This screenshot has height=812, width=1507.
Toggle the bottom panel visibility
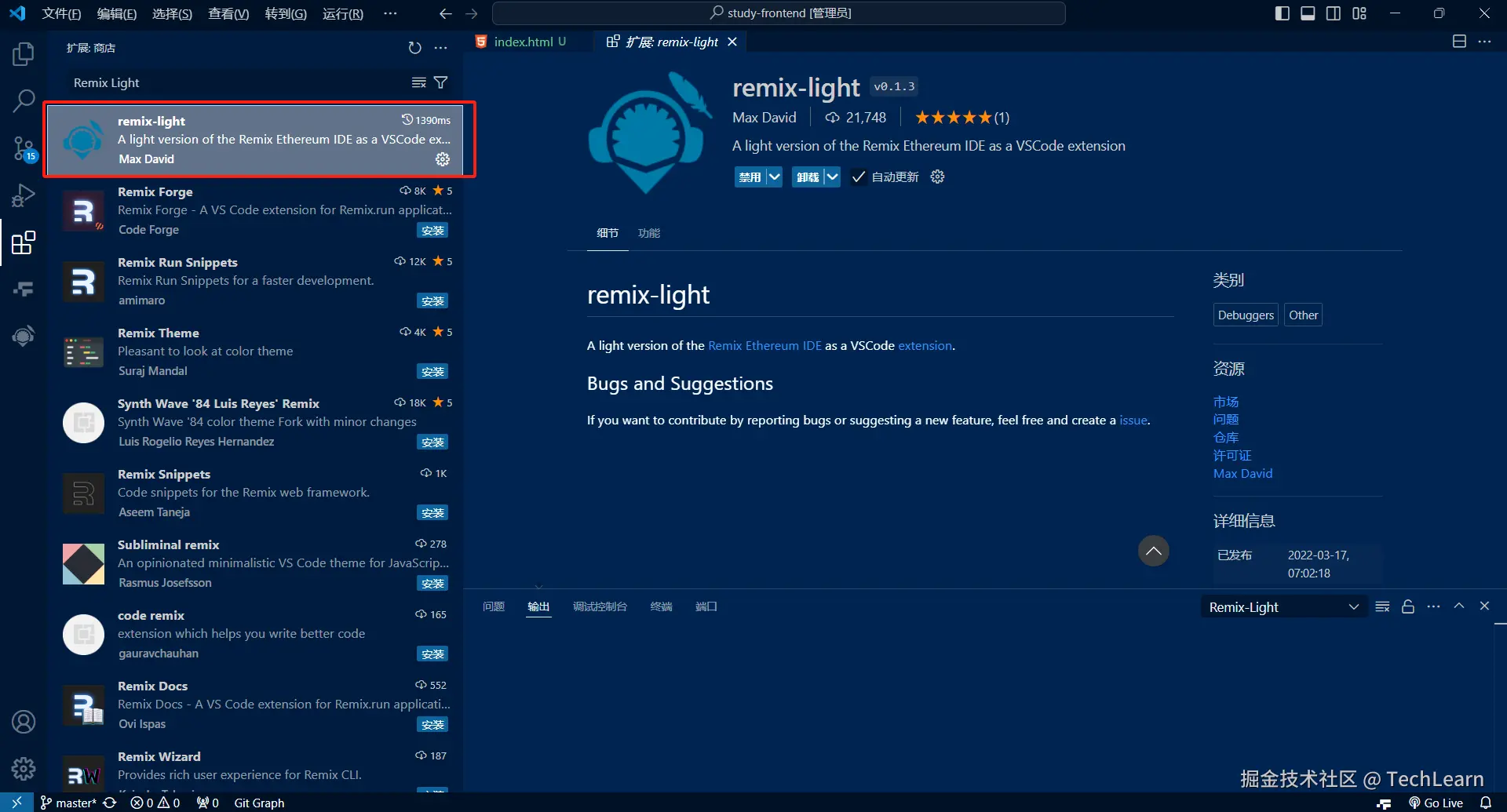tap(1308, 13)
